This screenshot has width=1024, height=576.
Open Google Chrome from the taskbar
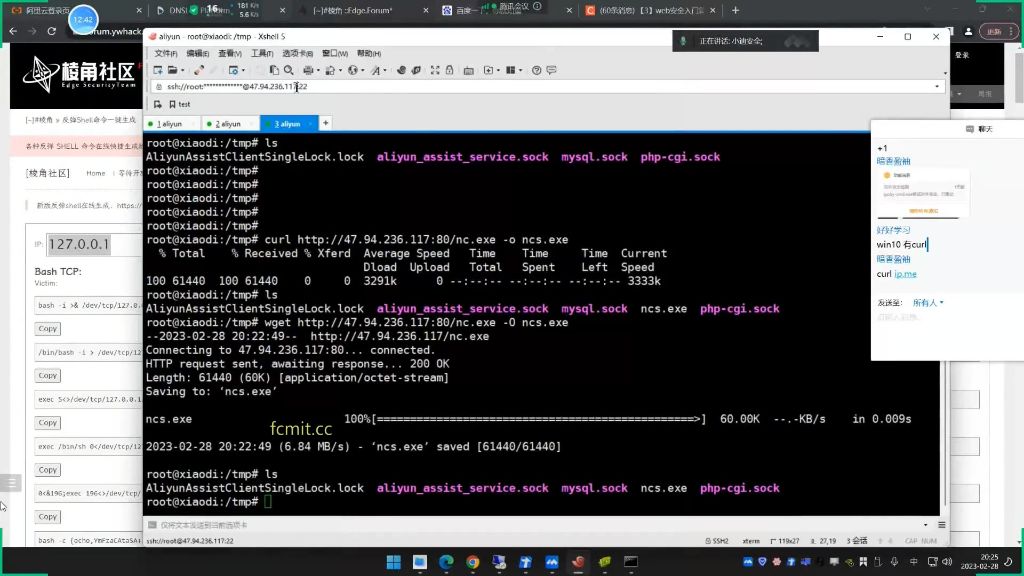[x=473, y=562]
